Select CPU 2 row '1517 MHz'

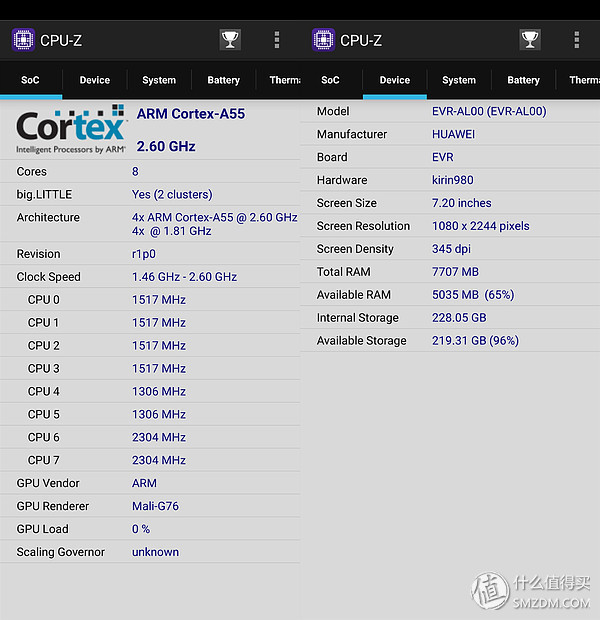[159, 346]
